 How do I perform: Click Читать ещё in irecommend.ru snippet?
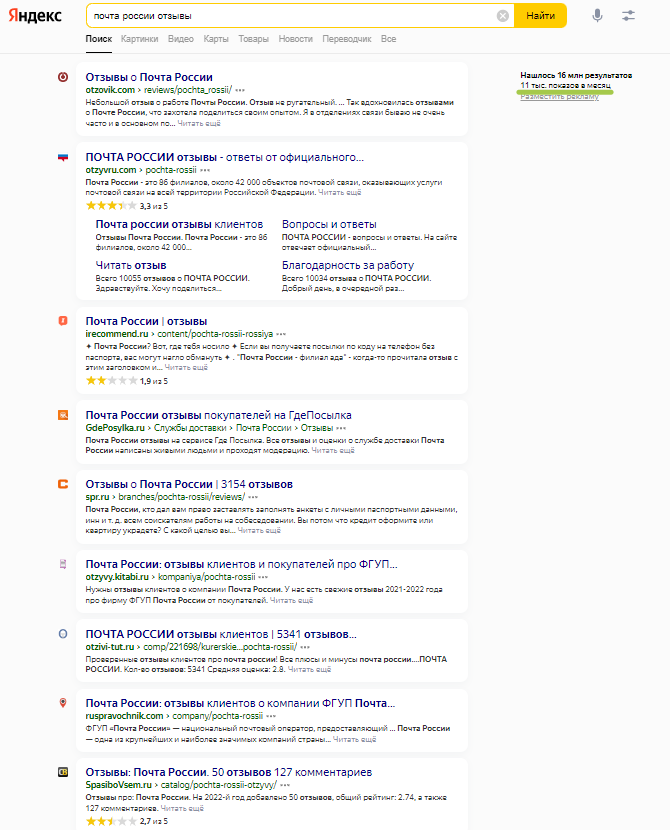click(186, 367)
